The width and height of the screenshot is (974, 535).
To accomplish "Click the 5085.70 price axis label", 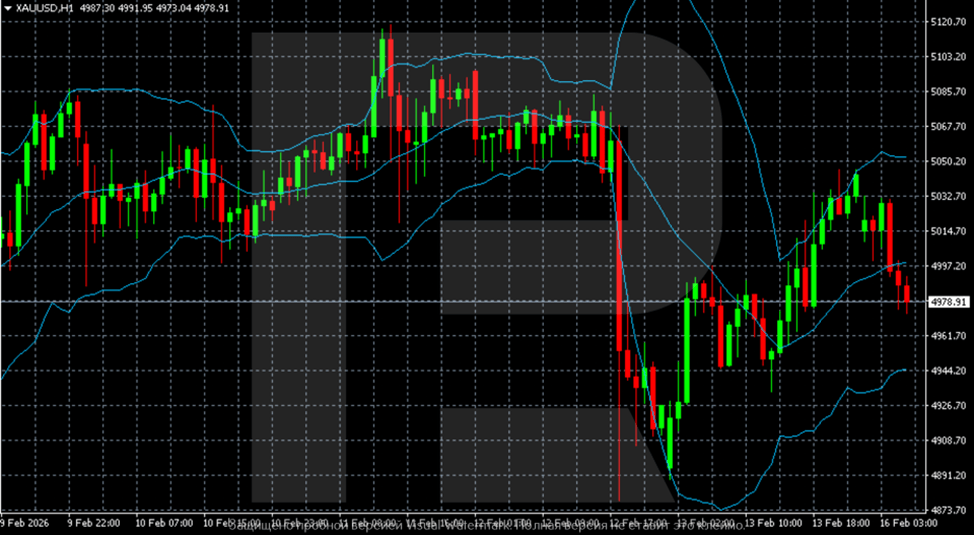I will click(948, 92).
